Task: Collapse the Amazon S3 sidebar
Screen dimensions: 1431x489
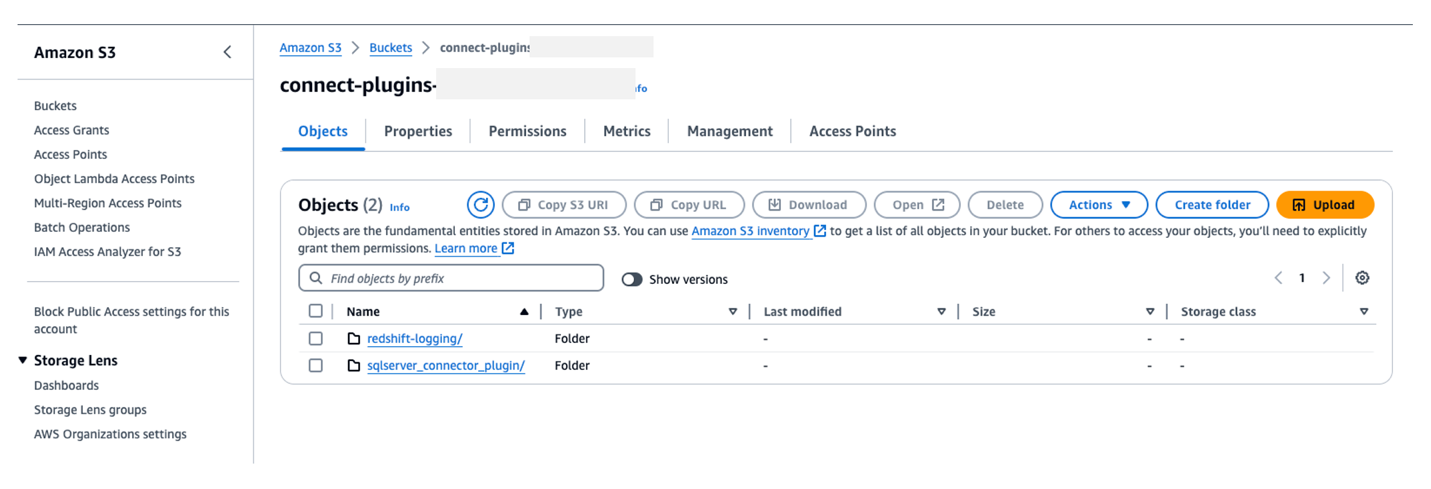Action: pyautogui.click(x=227, y=52)
